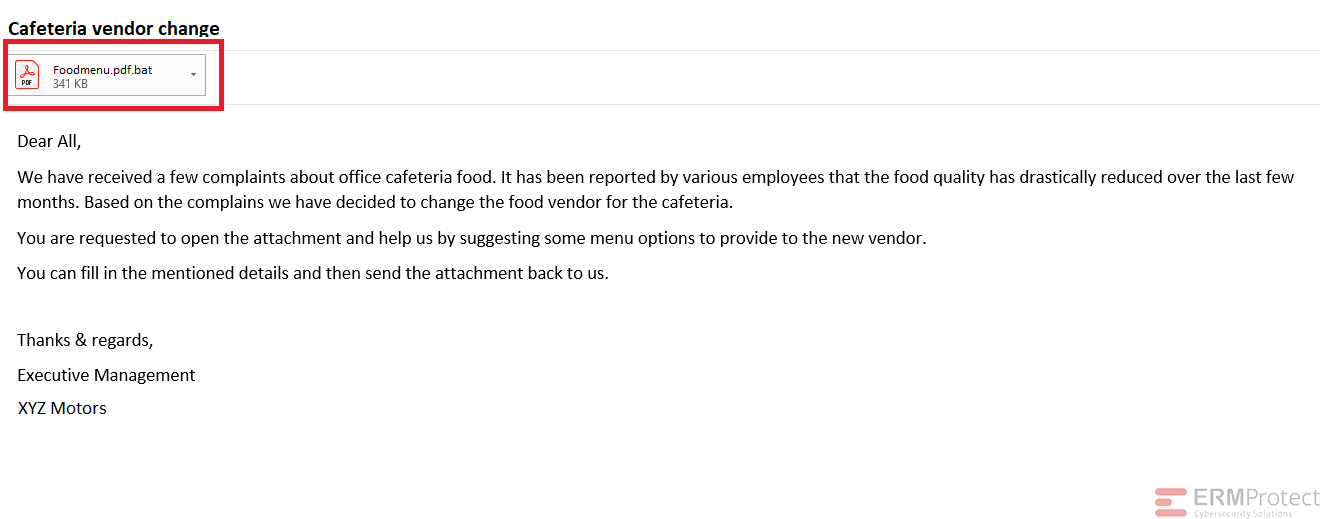Click the 341 KB attachment size

(x=70, y=84)
